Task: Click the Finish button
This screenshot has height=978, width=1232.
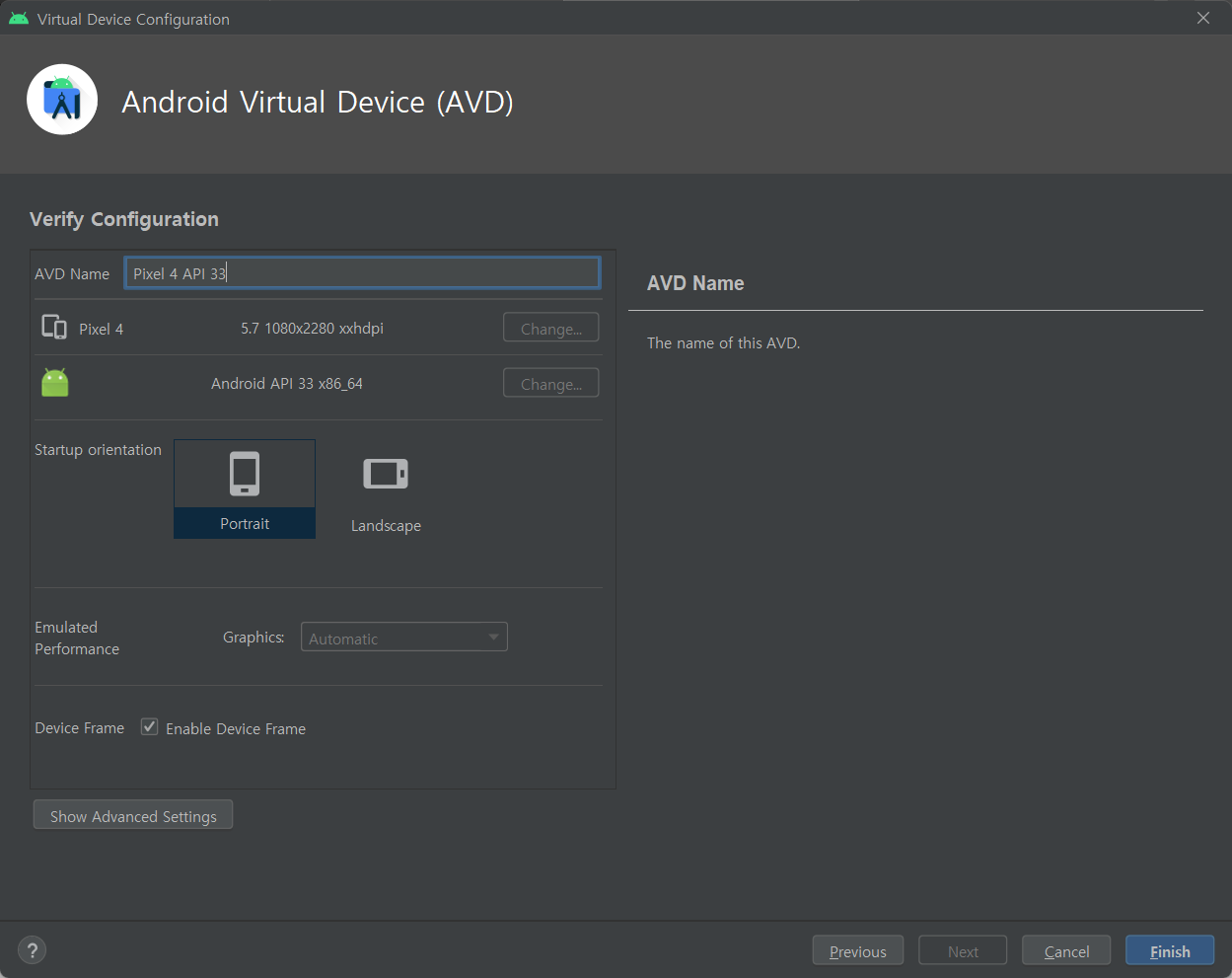Action: [x=1170, y=951]
